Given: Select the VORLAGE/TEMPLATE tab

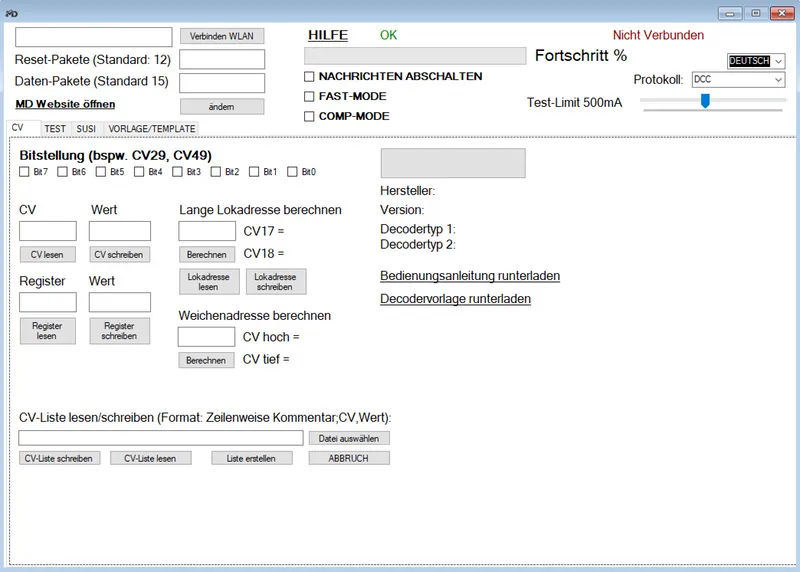Looking at the screenshot, I should click(152, 129).
